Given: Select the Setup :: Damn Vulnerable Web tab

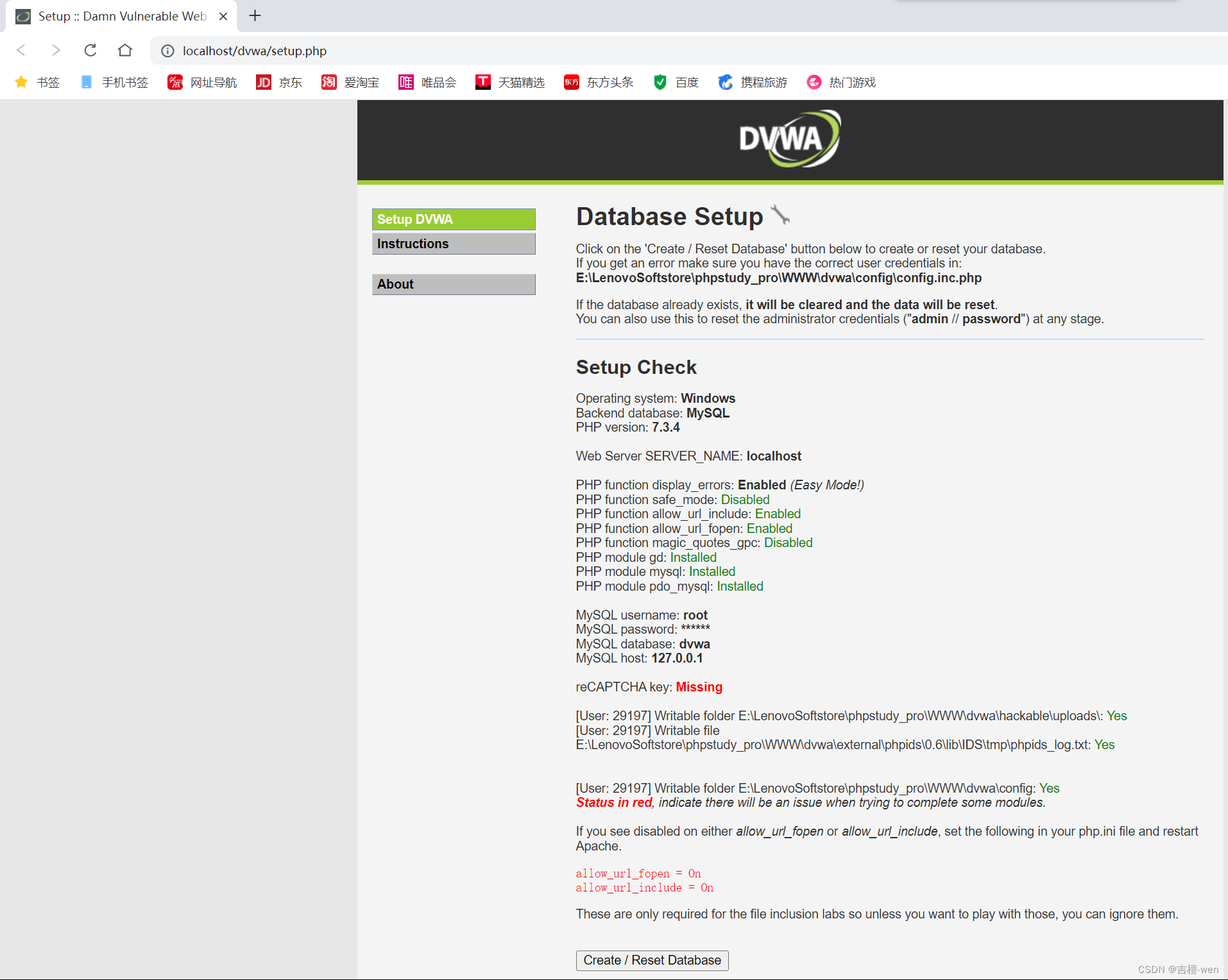Looking at the screenshot, I should point(122,16).
